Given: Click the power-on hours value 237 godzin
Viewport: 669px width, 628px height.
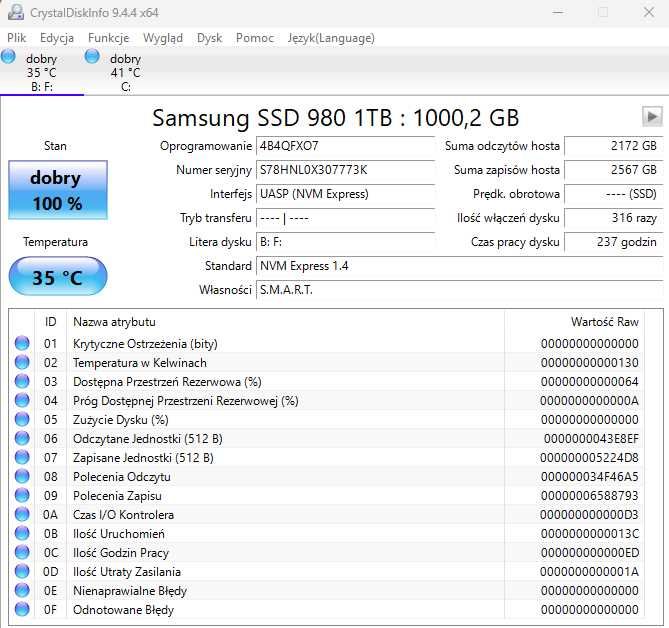Looking at the screenshot, I should click(614, 242).
